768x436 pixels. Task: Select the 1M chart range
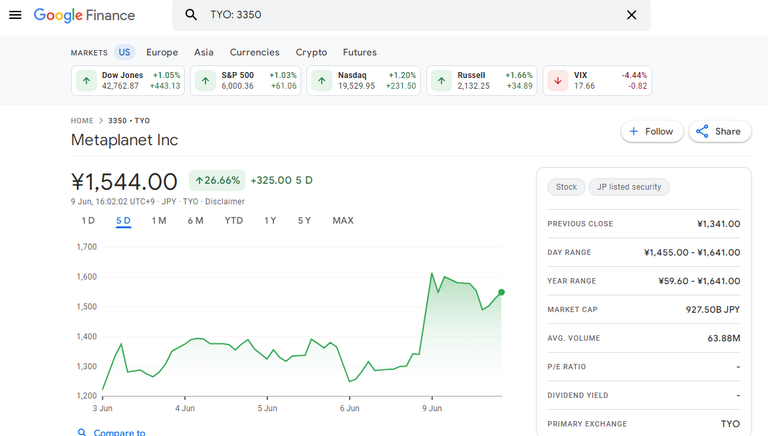(159, 220)
